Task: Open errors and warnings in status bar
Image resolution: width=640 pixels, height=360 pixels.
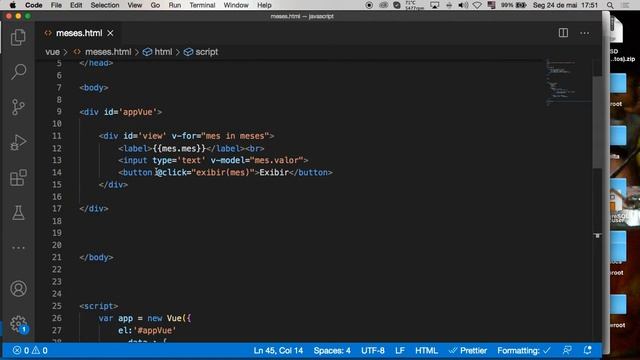Action: (x=30, y=351)
